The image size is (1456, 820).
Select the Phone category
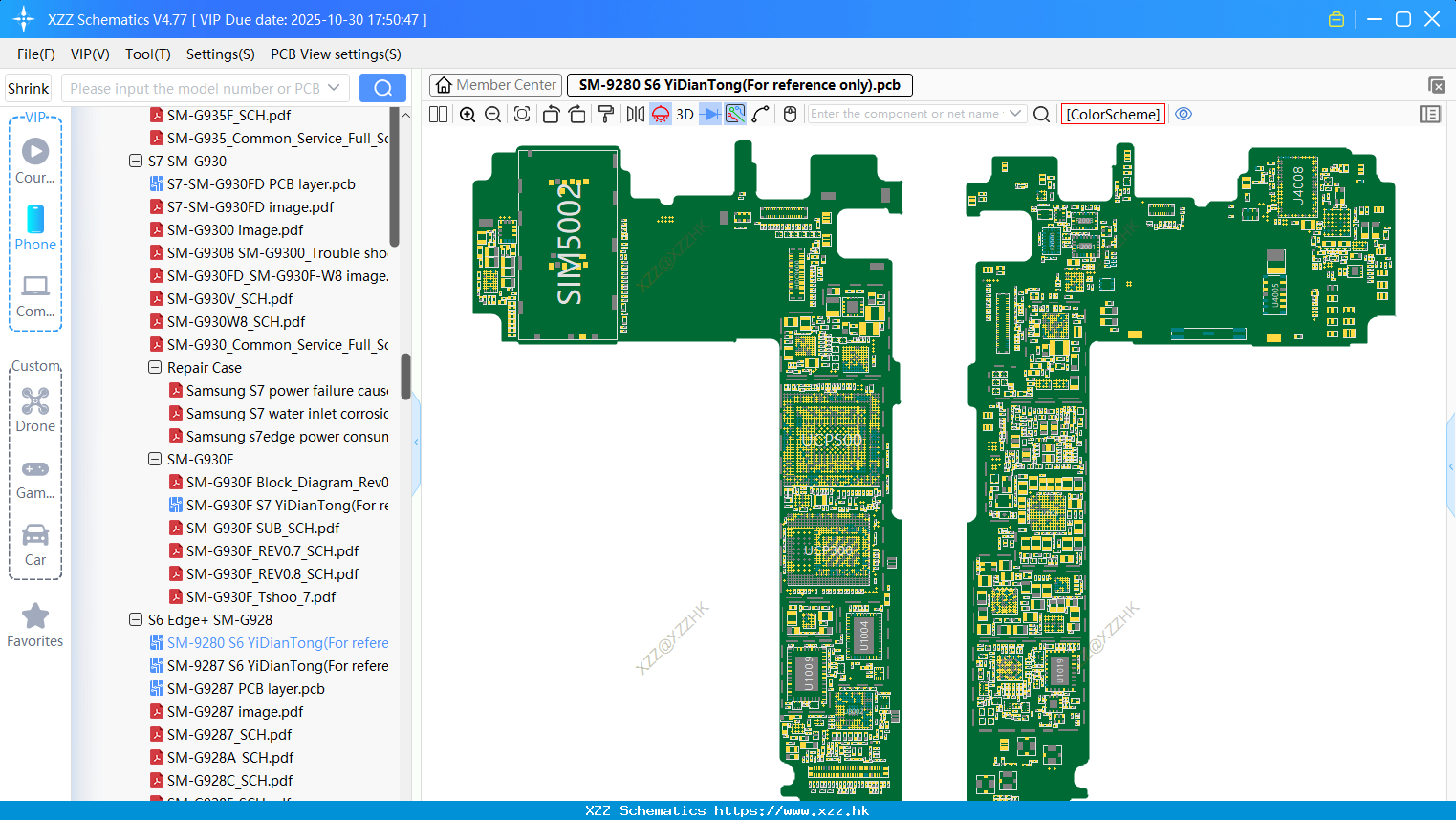35,227
